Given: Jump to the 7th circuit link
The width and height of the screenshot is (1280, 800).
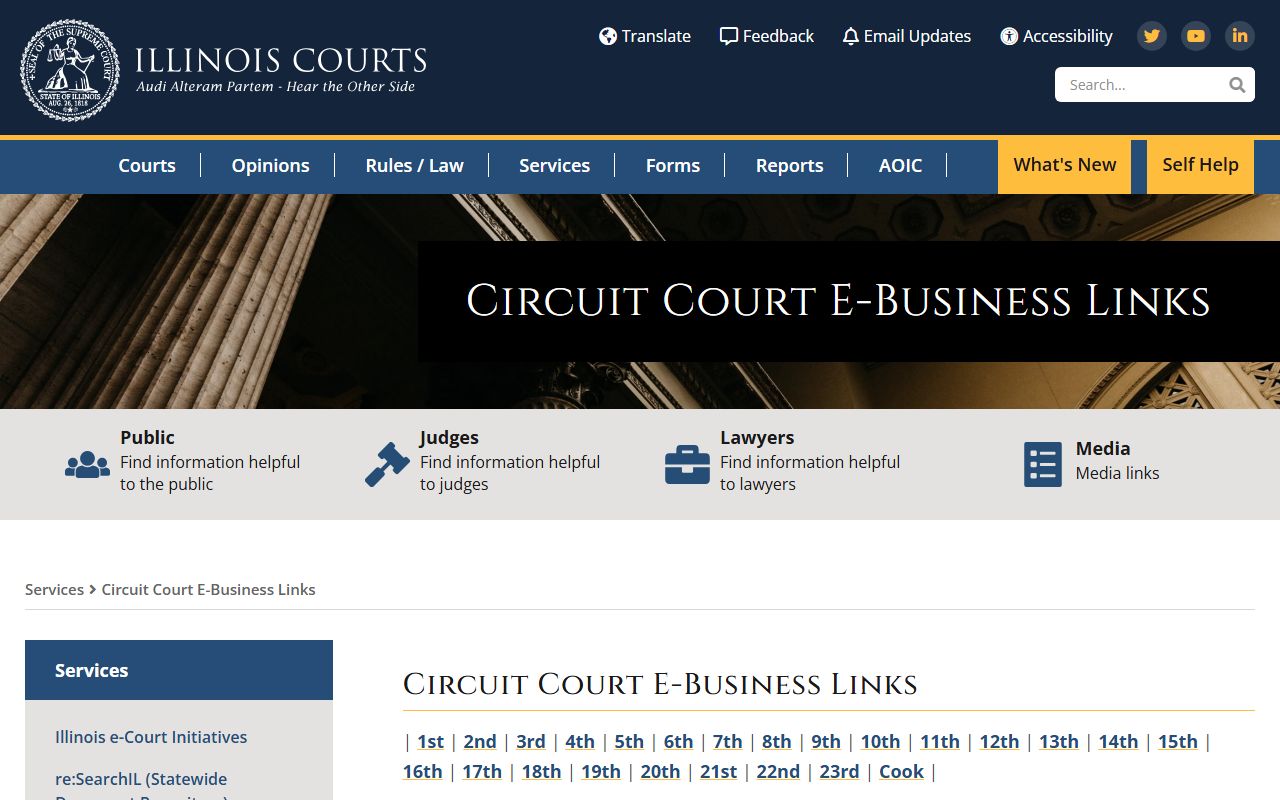Looking at the screenshot, I should [x=728, y=742].
